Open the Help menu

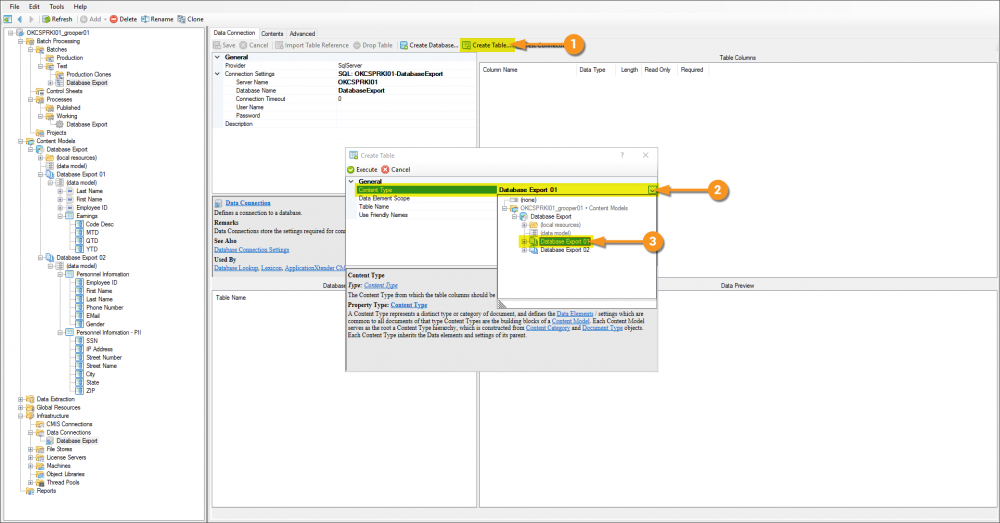(80, 6)
